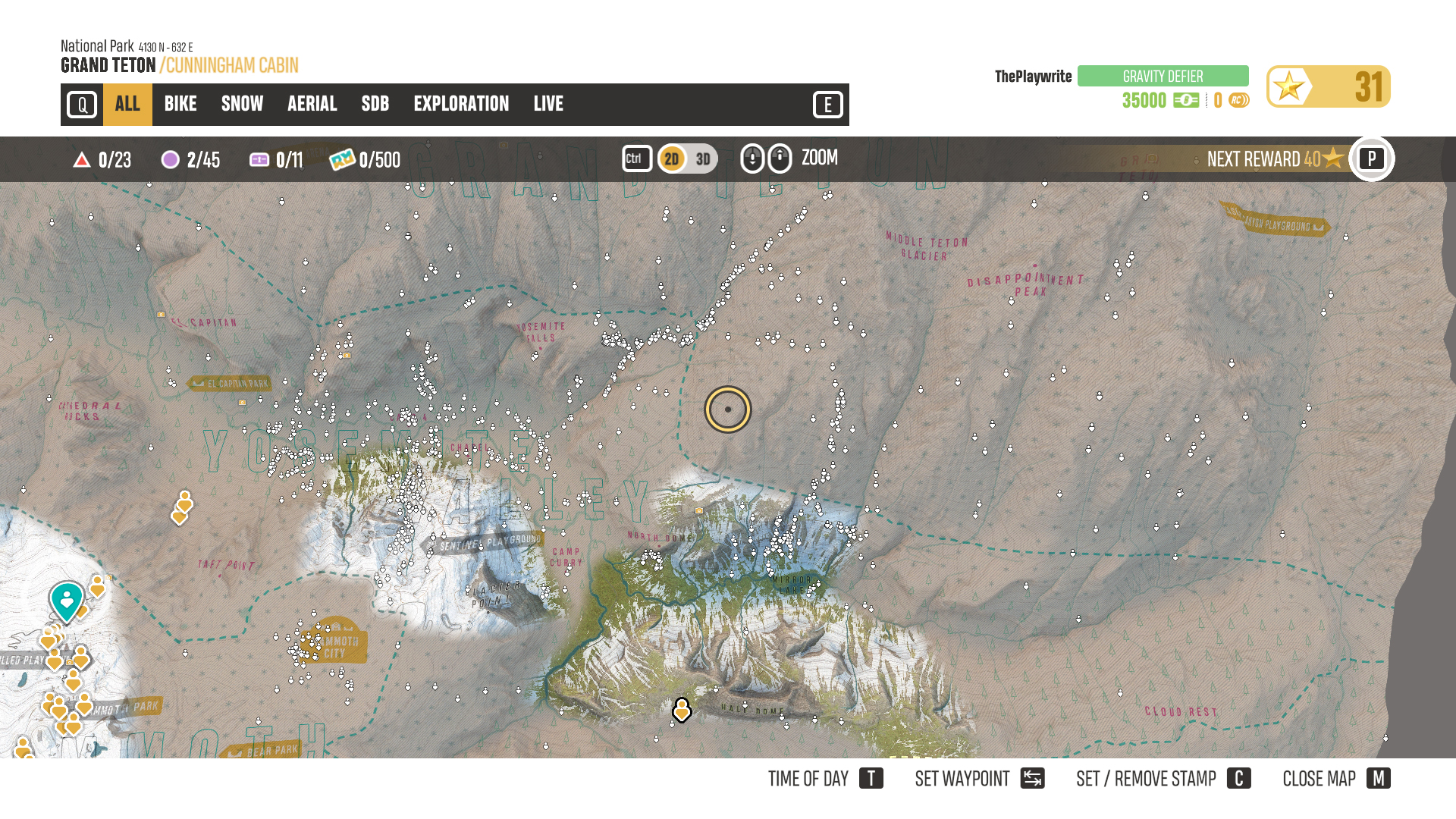Select the ALL filter tab

click(x=127, y=105)
